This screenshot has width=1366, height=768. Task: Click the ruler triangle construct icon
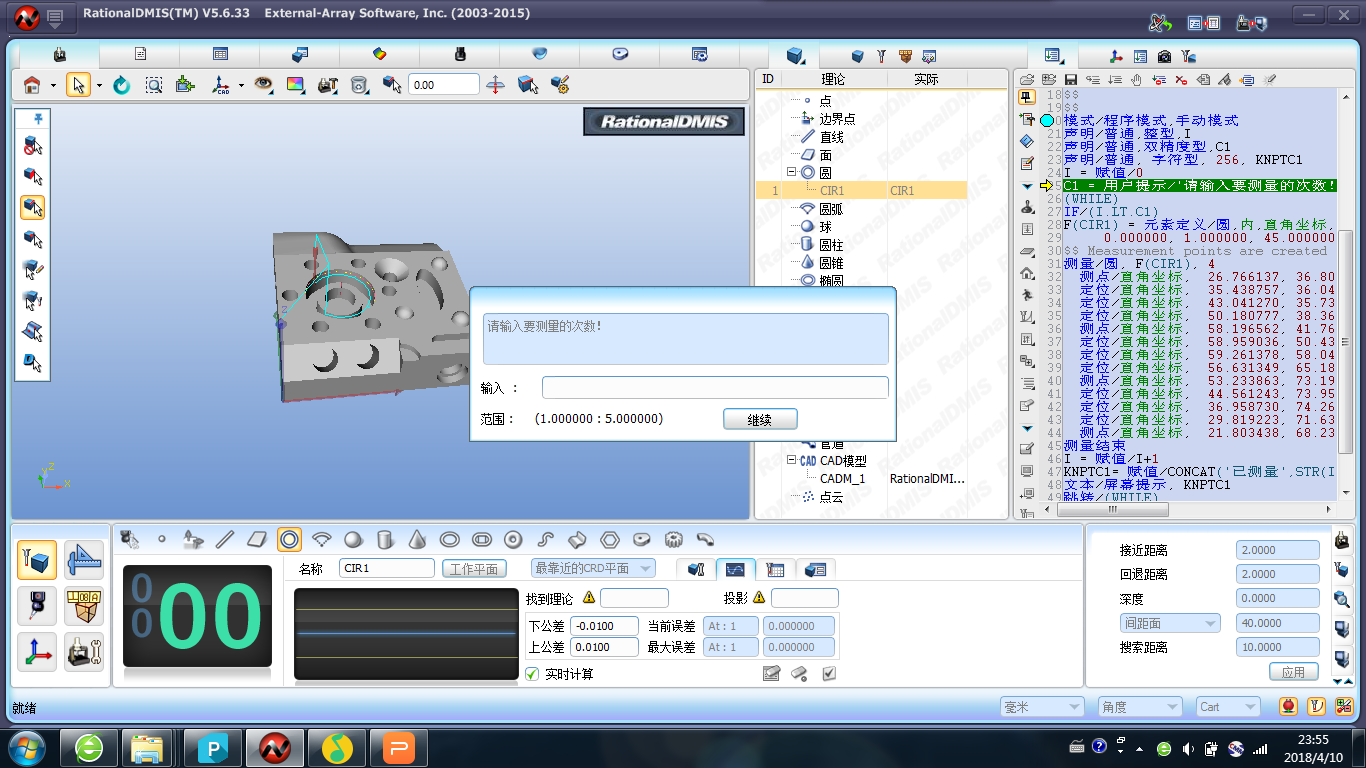click(84, 560)
